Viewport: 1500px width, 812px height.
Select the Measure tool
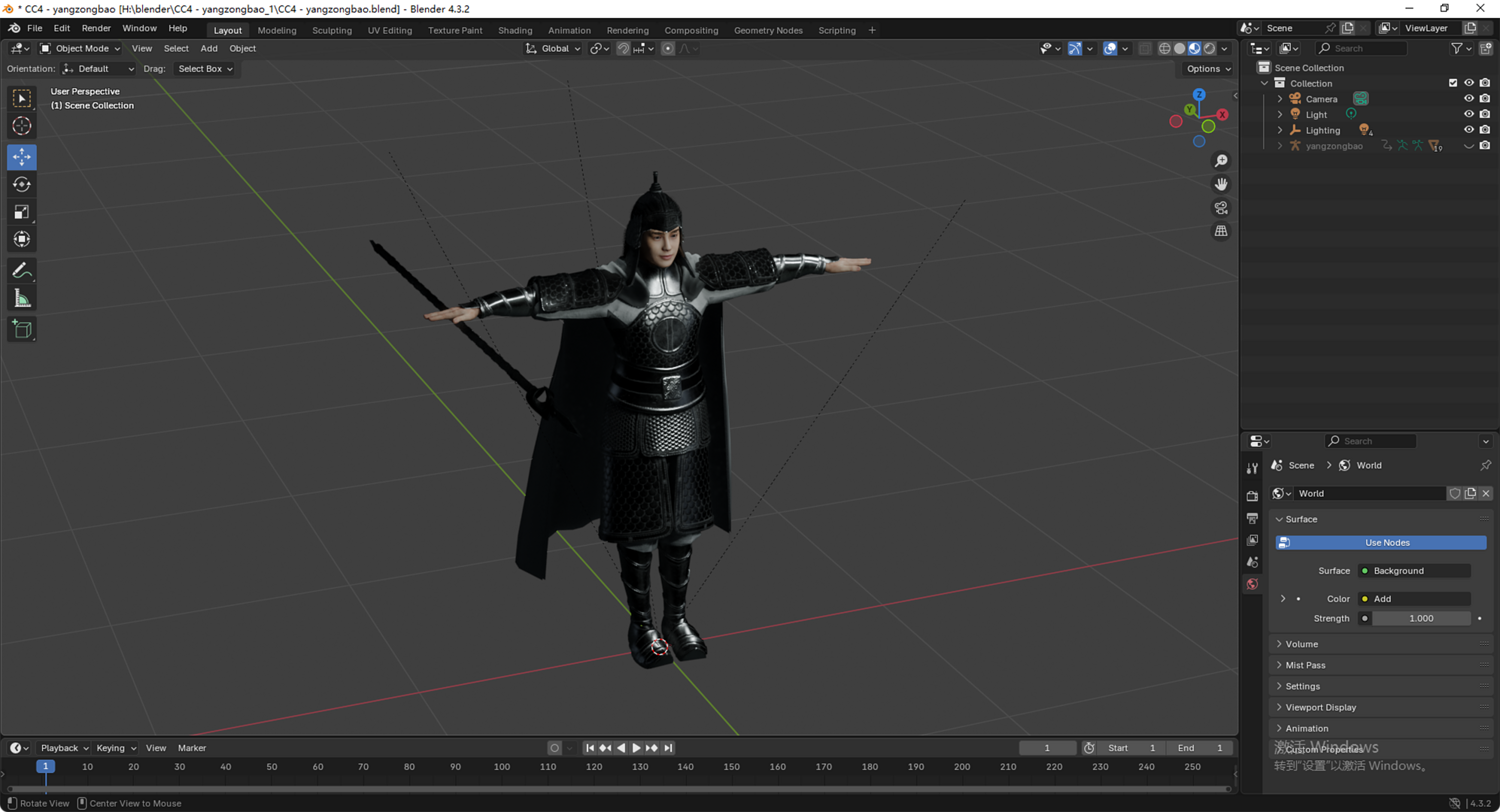coord(22,298)
